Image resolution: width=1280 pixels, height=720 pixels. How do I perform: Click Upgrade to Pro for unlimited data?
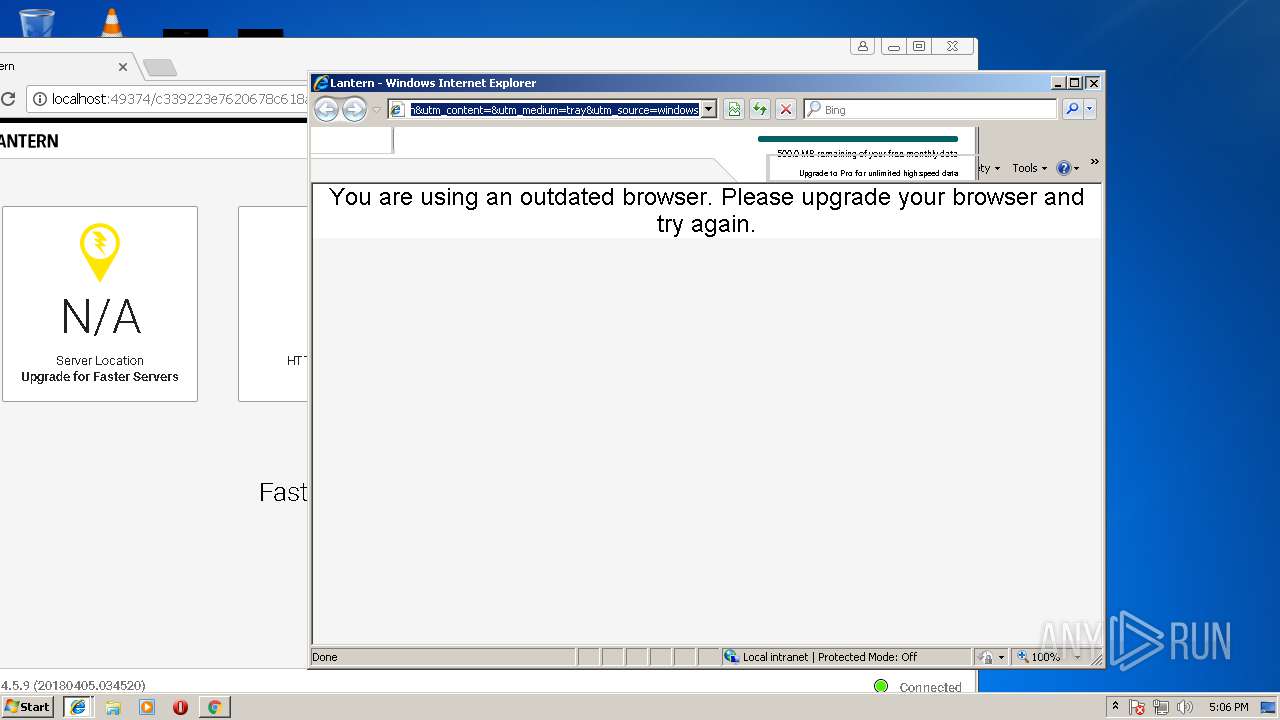click(x=878, y=173)
